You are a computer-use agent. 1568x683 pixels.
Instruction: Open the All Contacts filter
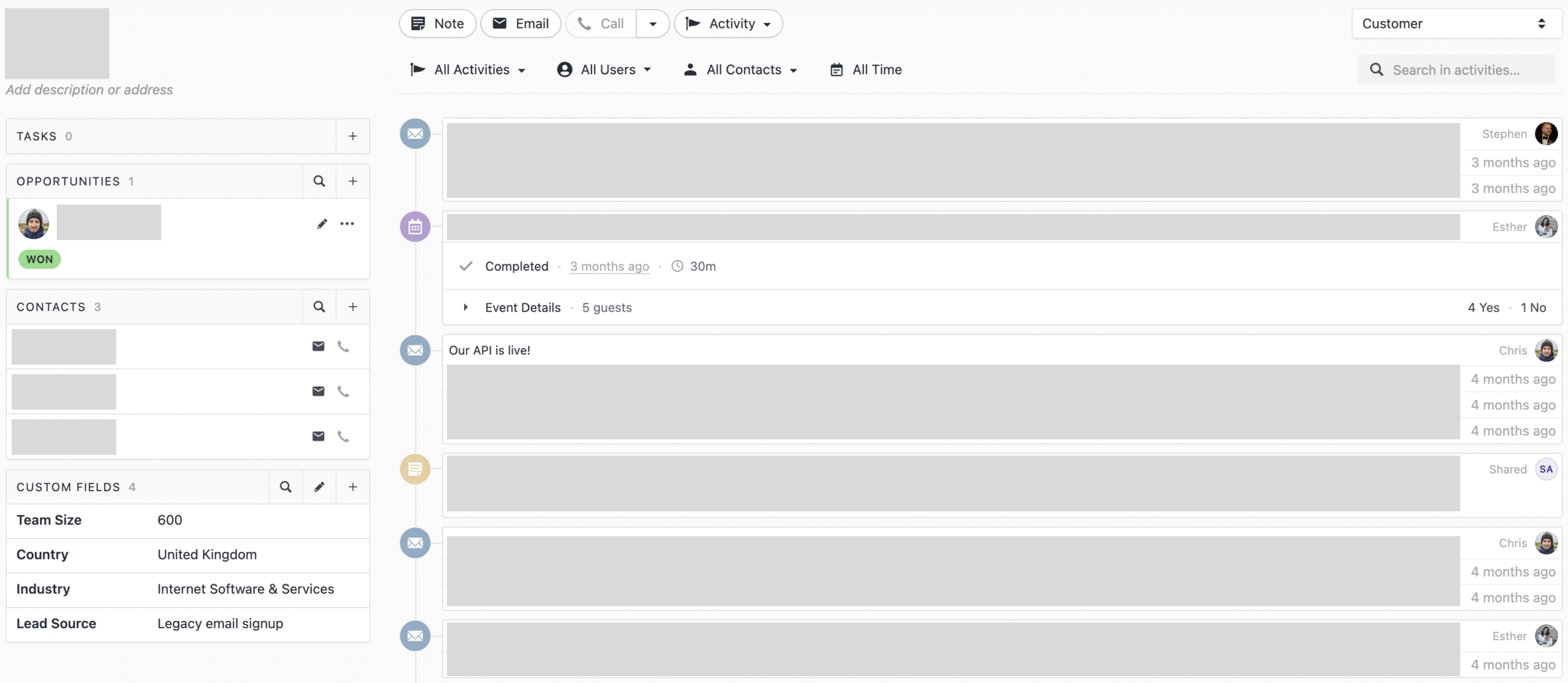[741, 69]
